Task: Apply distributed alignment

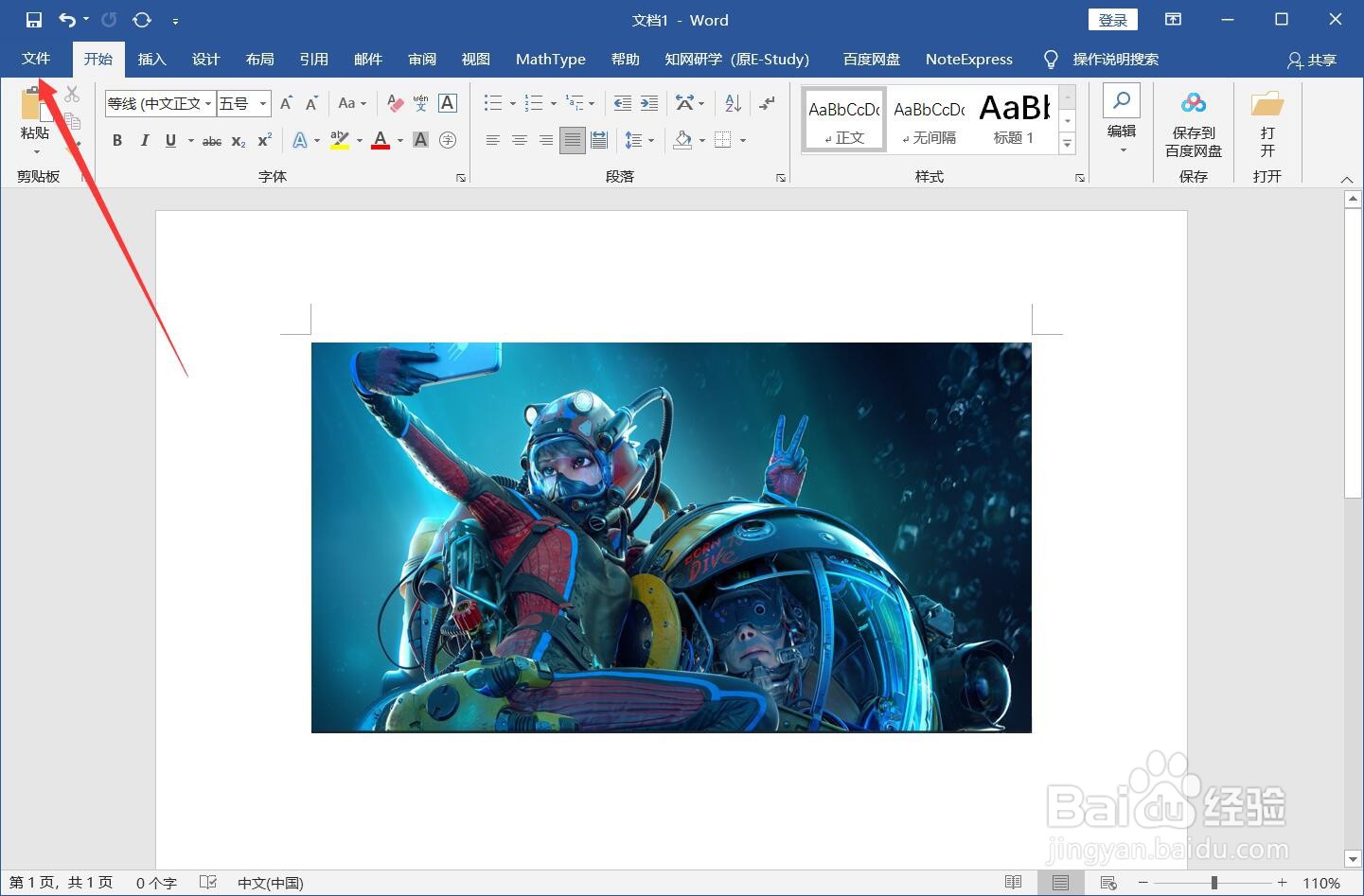Action: pos(599,141)
